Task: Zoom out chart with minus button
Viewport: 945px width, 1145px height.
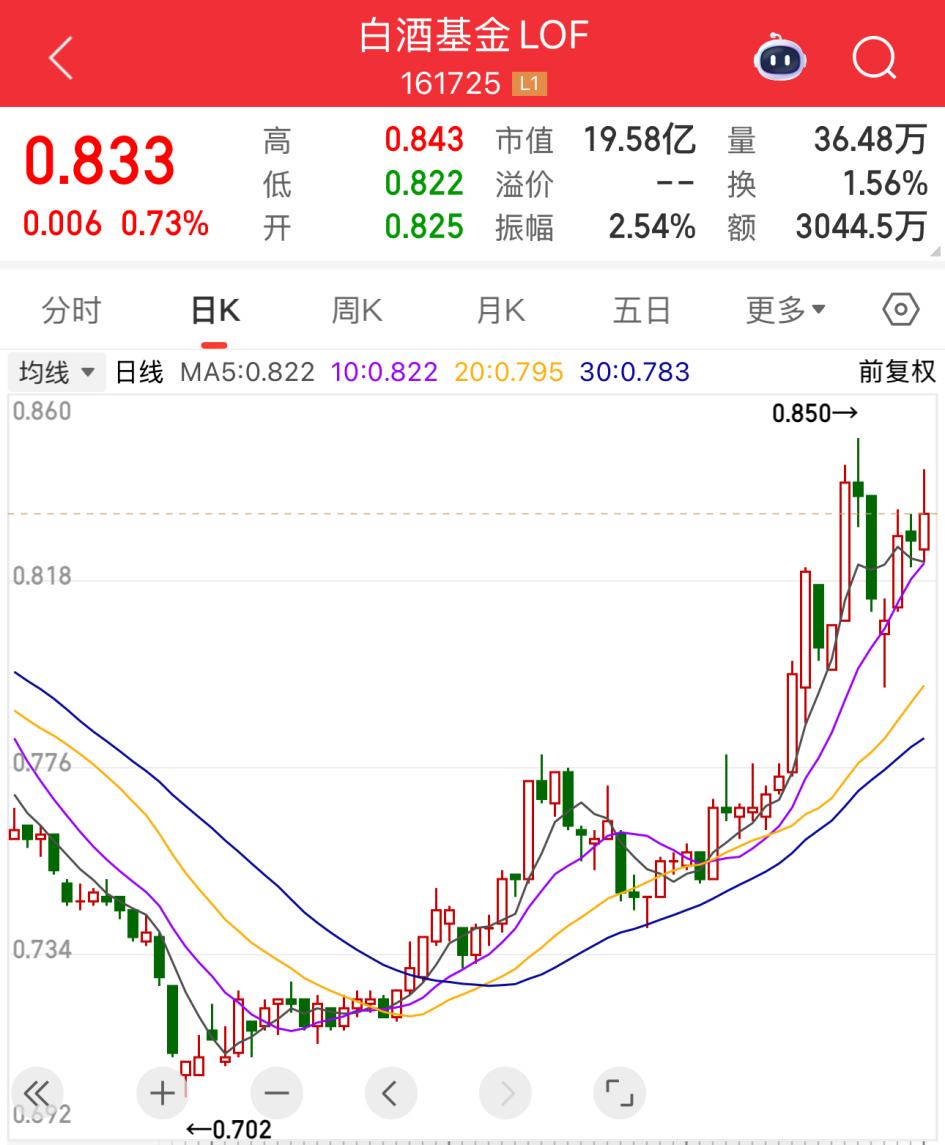Action: click(x=276, y=1092)
